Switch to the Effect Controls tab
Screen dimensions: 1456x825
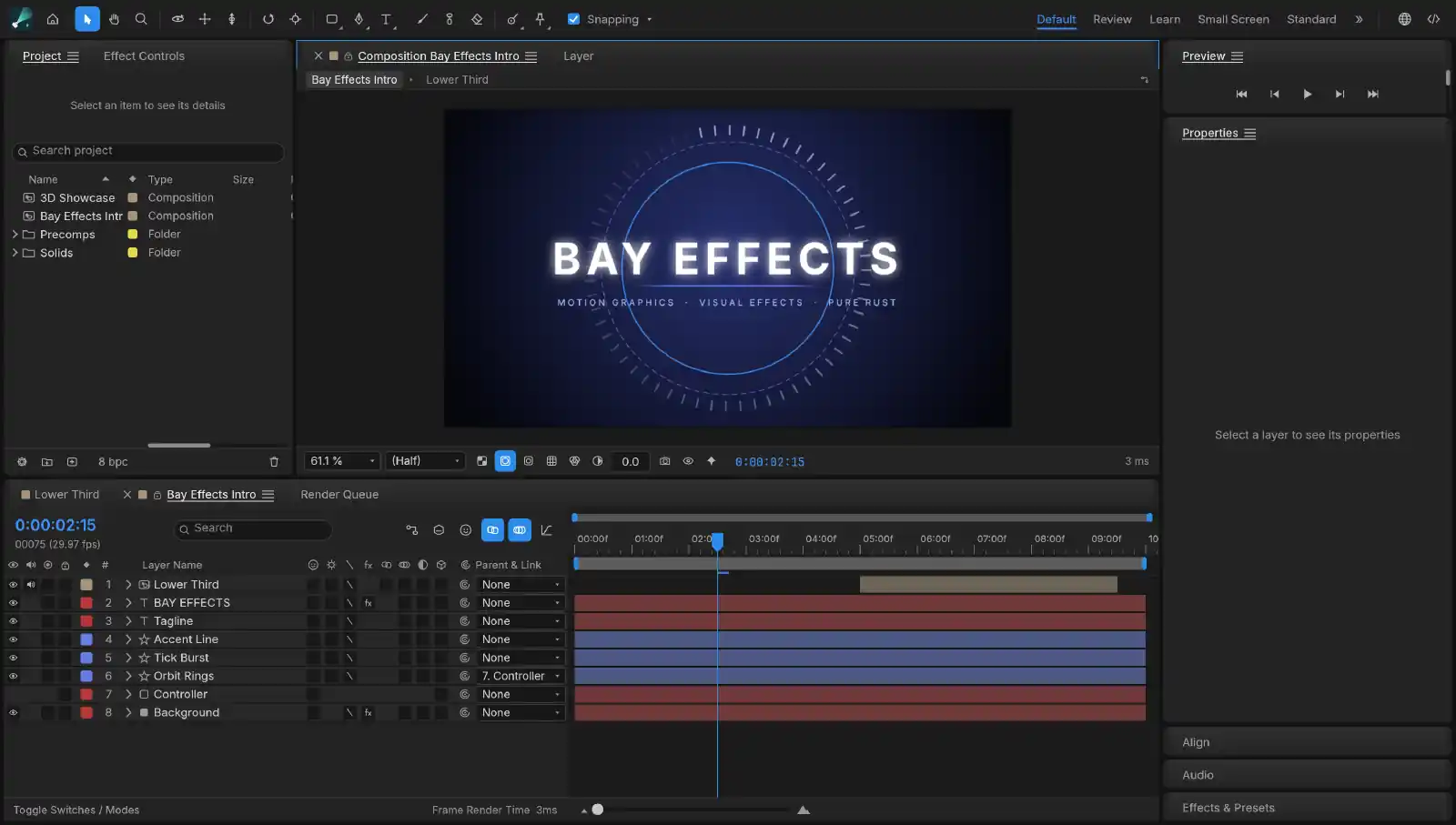pos(144,56)
